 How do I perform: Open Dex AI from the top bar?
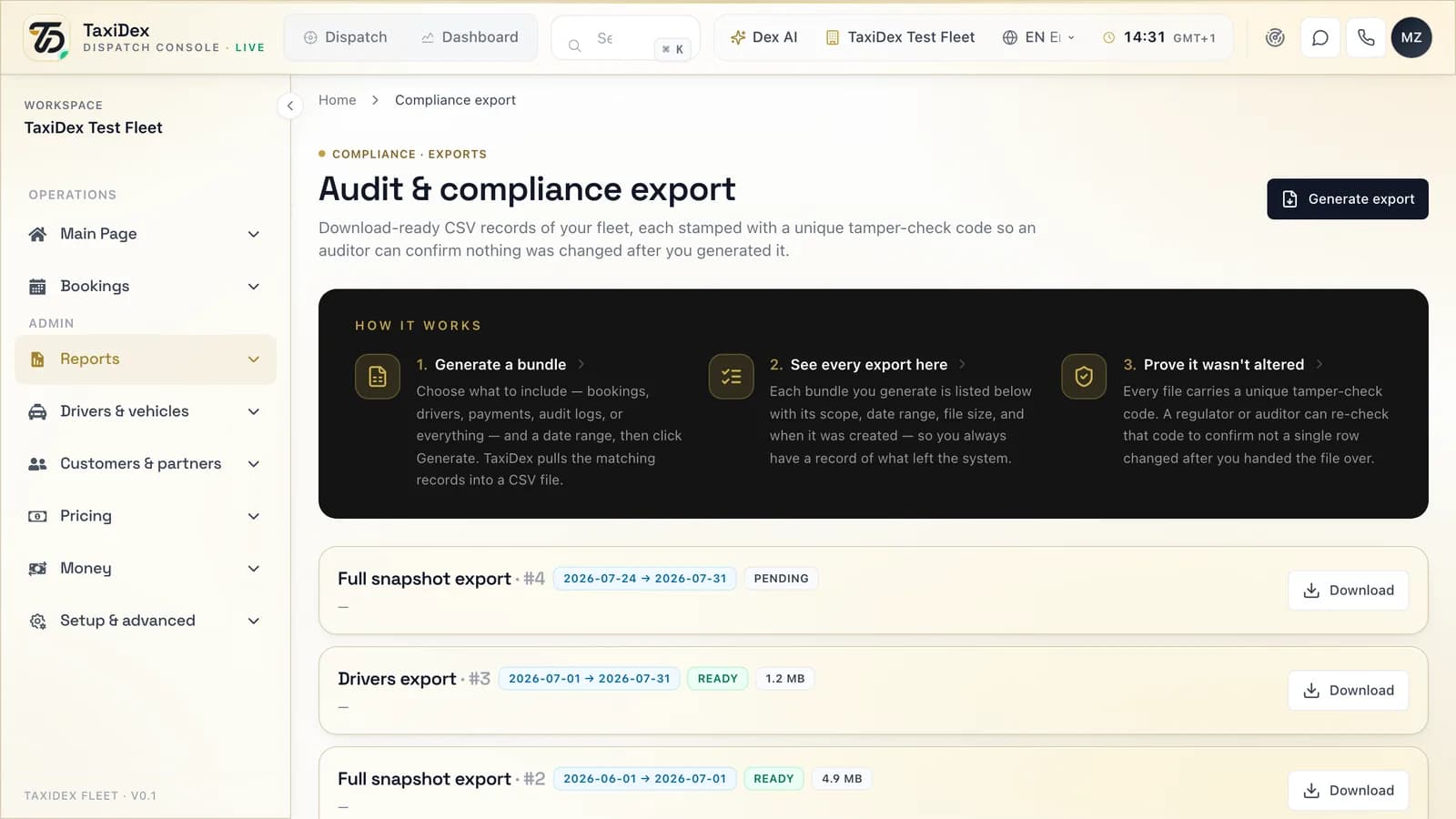coord(764,37)
